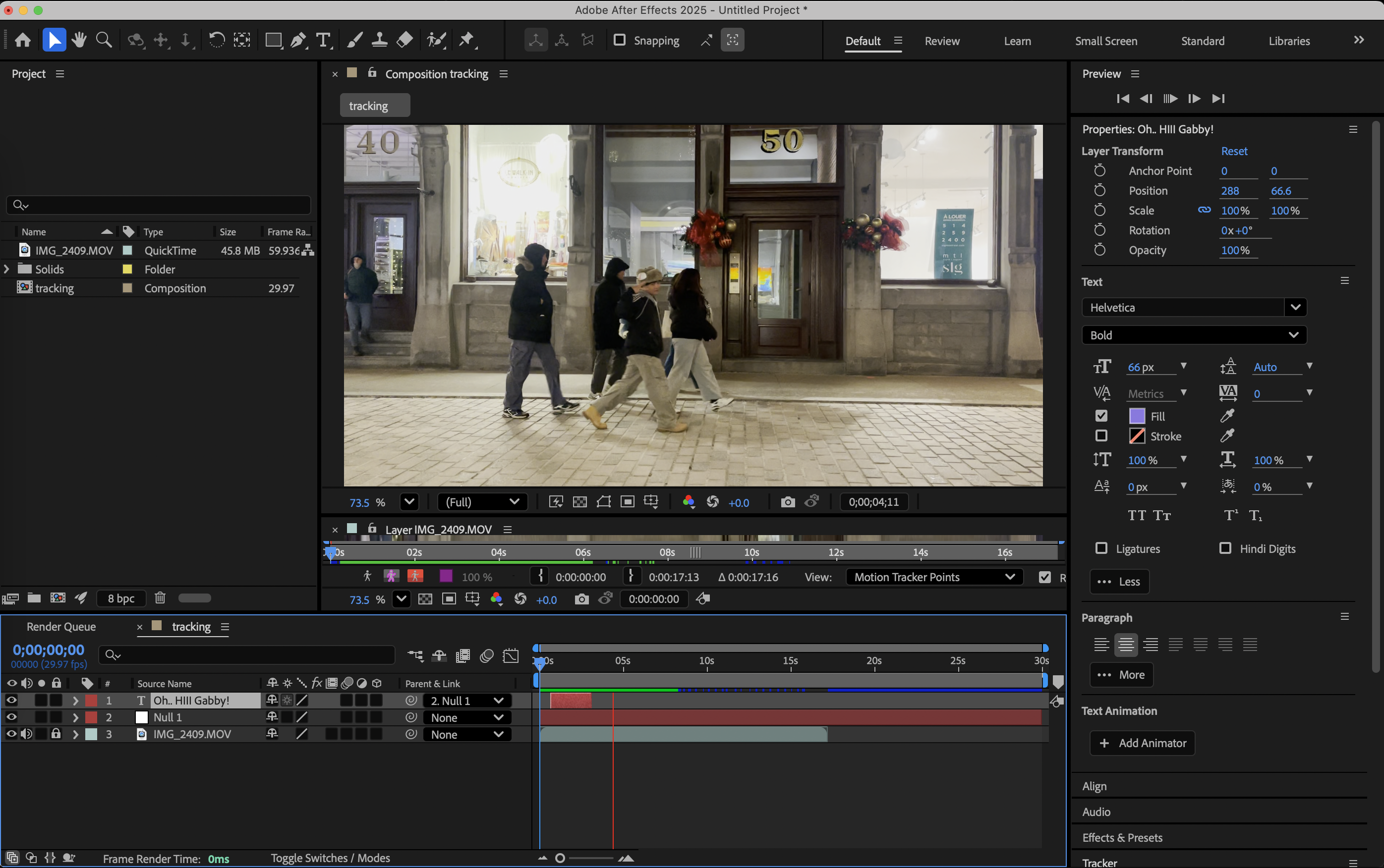This screenshot has height=868, width=1384.
Task: Click the Rotation tool icon
Action: point(217,40)
